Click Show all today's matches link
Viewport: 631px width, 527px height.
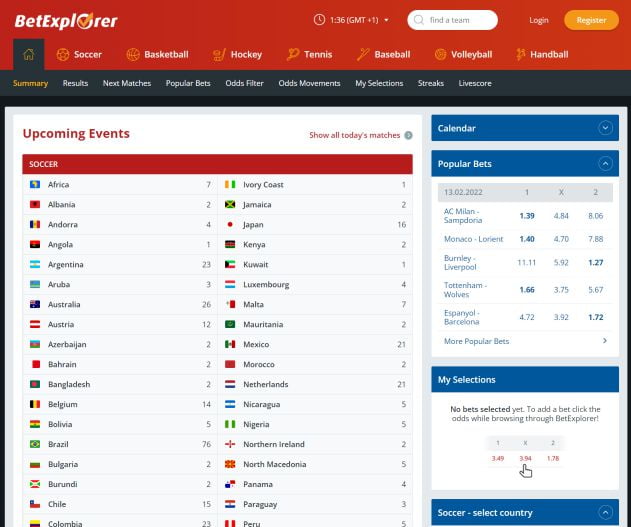[355, 135]
